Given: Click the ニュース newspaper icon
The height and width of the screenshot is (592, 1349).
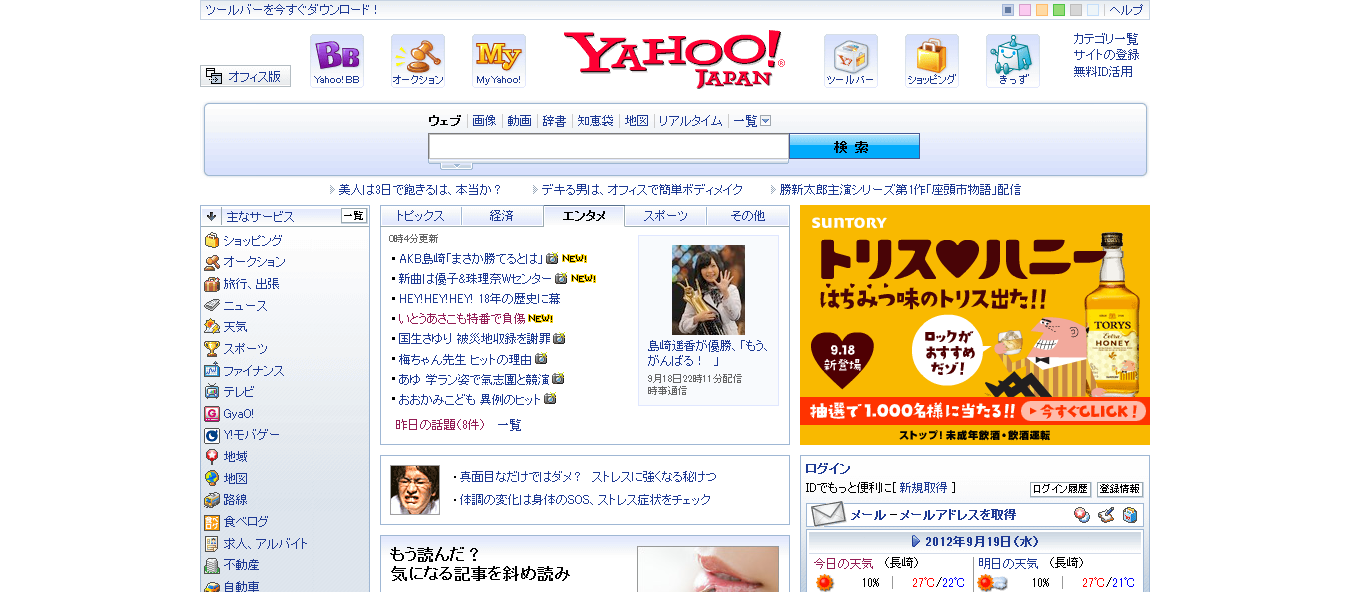Looking at the screenshot, I should (212, 305).
